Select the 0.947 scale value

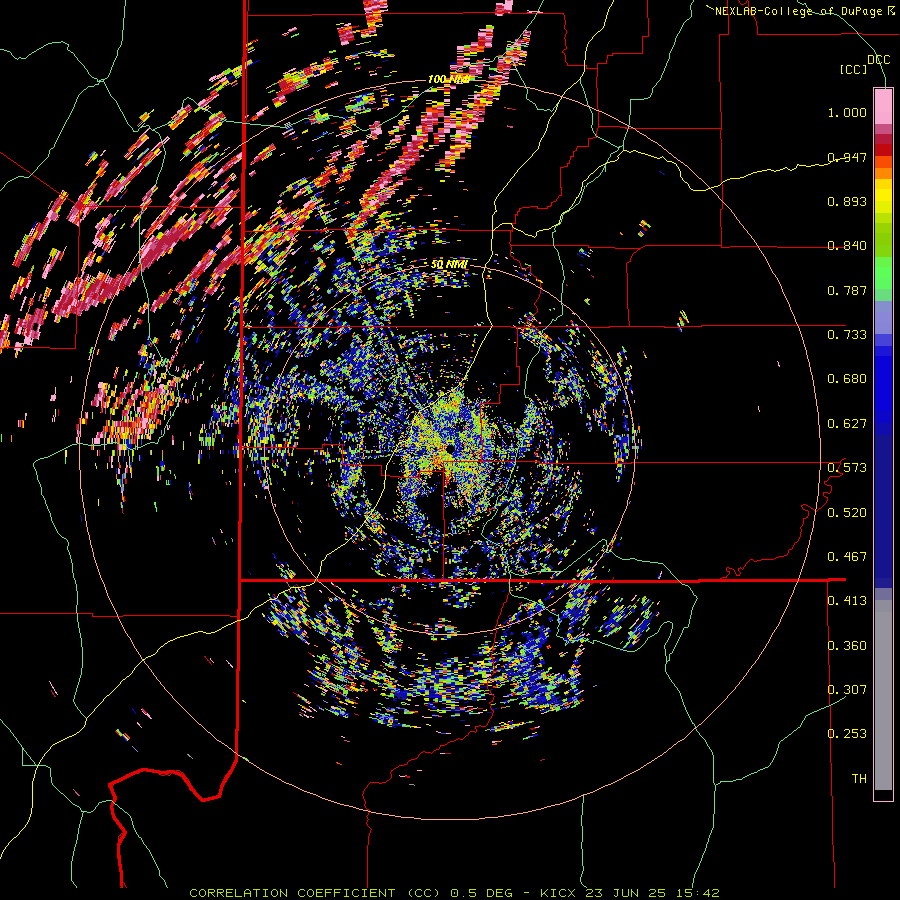click(x=847, y=157)
